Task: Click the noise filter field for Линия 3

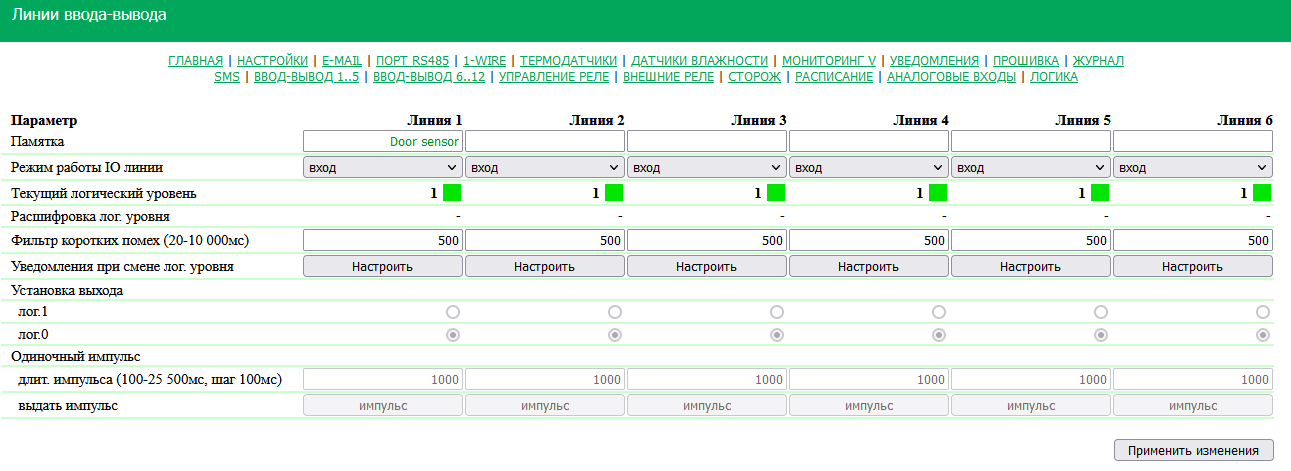Action: pos(706,240)
